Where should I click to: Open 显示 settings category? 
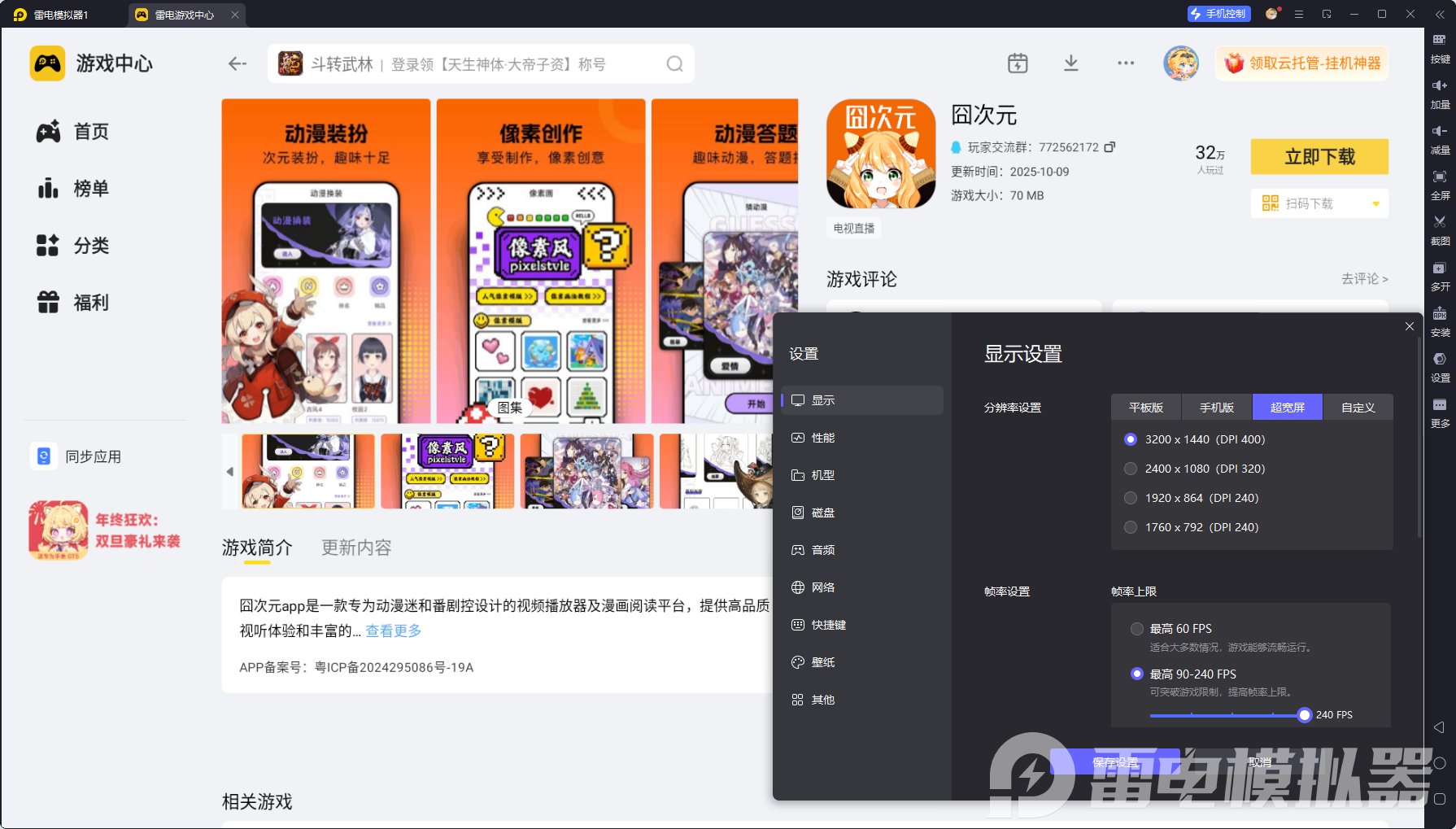[x=862, y=400]
